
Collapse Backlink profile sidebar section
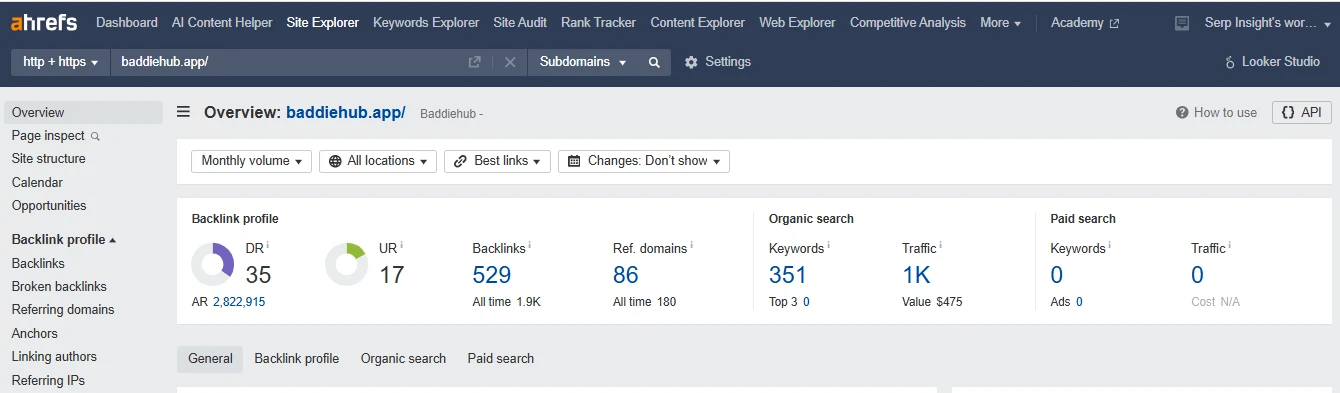point(64,240)
